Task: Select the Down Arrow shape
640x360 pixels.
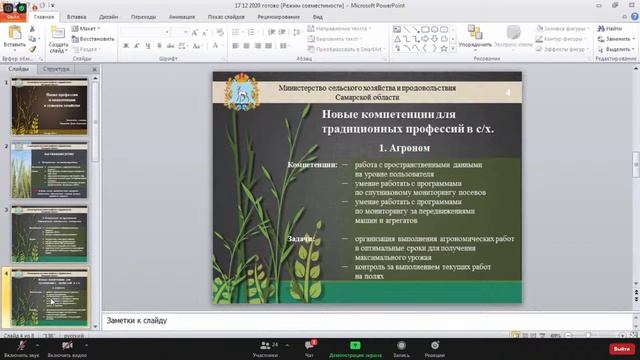Action: coord(434,39)
